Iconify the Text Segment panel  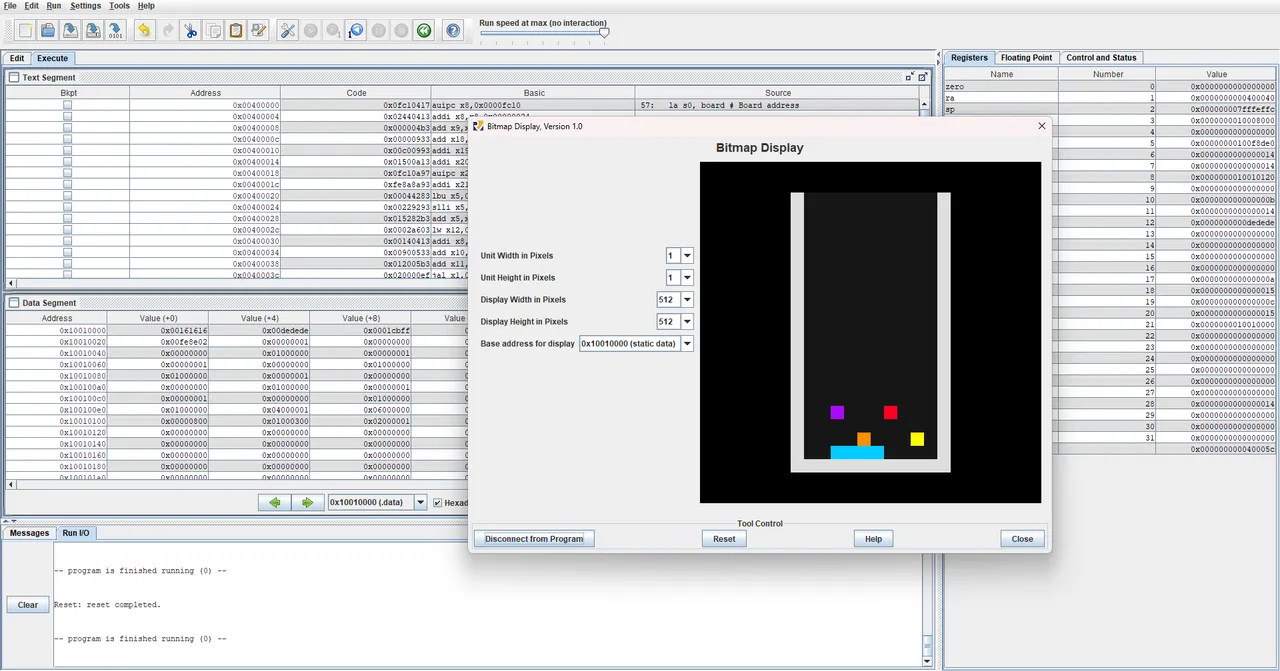point(910,77)
